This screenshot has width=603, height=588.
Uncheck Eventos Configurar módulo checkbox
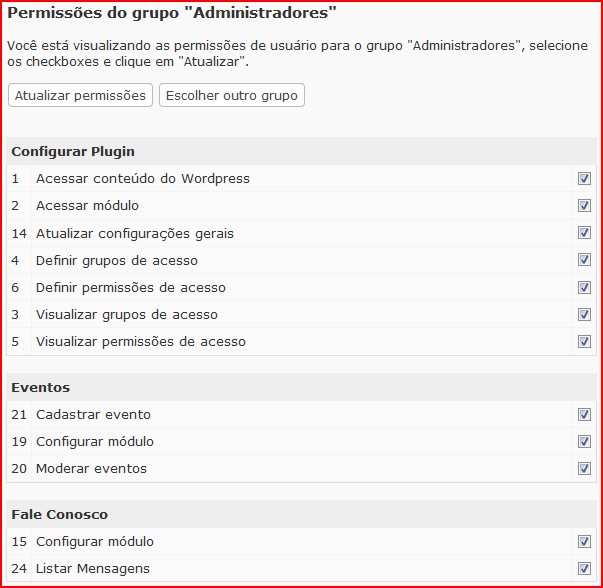point(584,441)
